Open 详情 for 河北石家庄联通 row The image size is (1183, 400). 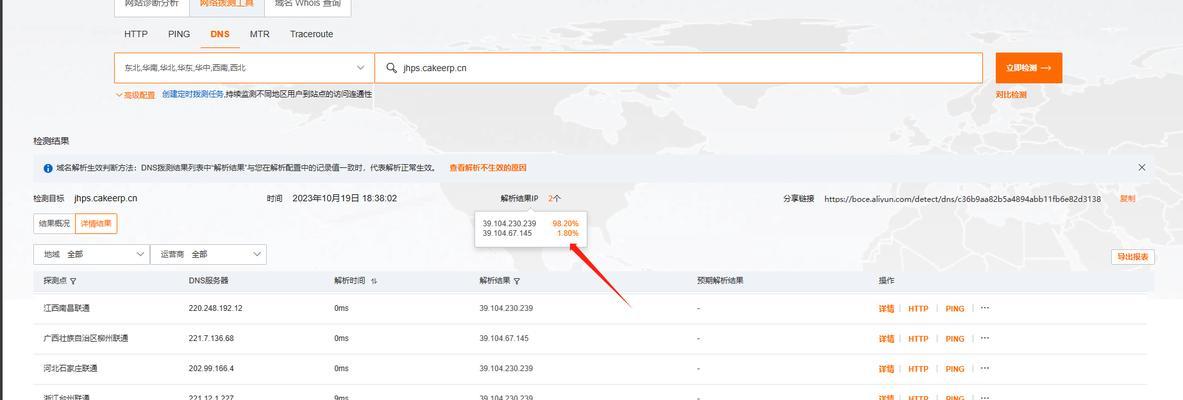(886, 369)
